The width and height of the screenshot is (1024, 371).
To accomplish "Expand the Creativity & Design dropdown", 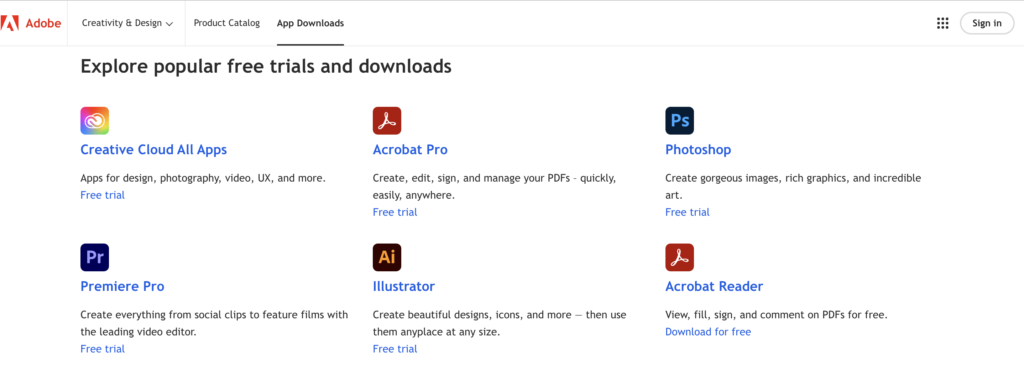I will tap(127, 24).
